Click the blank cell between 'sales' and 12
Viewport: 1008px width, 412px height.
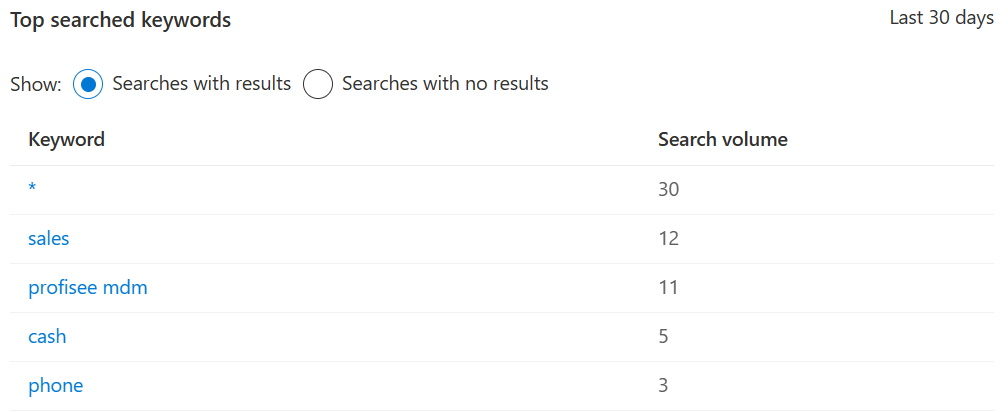[360, 239]
